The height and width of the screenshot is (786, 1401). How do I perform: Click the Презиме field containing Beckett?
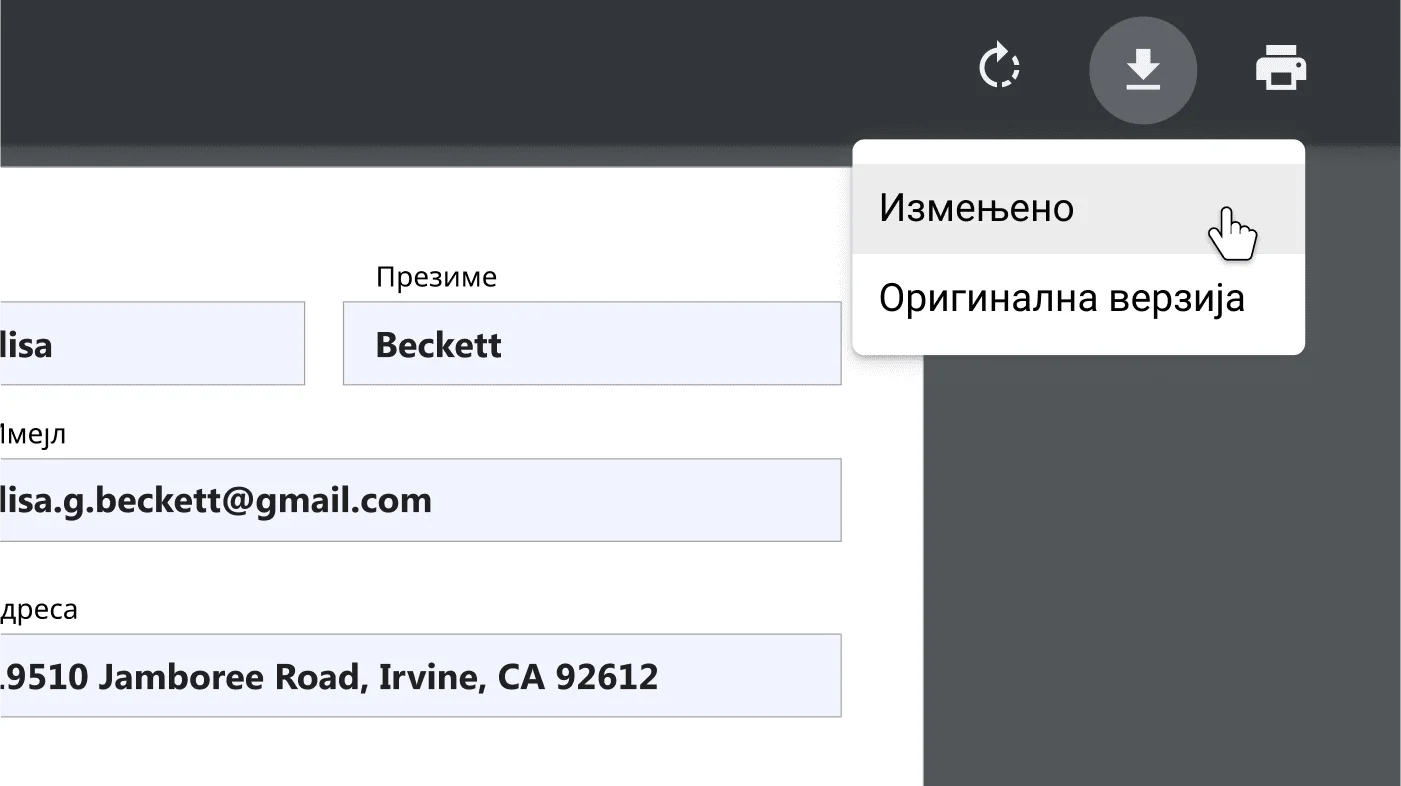(592, 343)
